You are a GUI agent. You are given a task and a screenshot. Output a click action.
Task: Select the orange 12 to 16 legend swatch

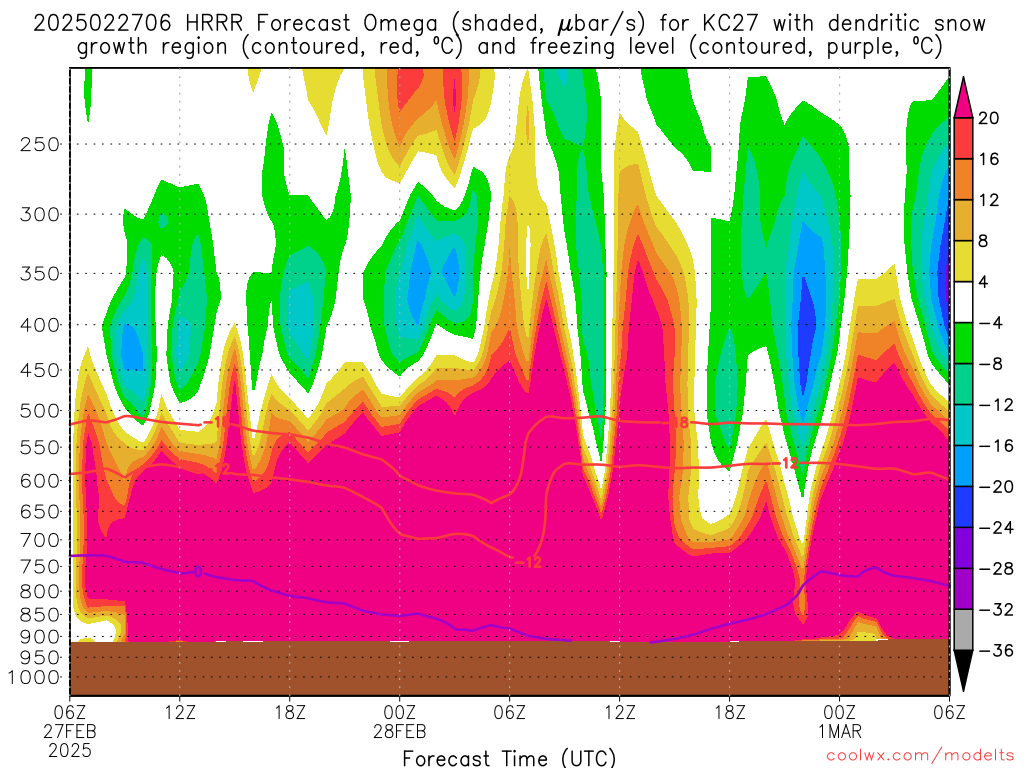(x=963, y=180)
